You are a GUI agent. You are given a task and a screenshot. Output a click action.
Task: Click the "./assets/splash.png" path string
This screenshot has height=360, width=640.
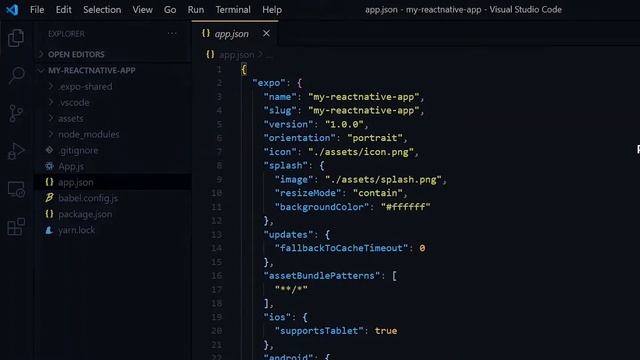coord(383,180)
